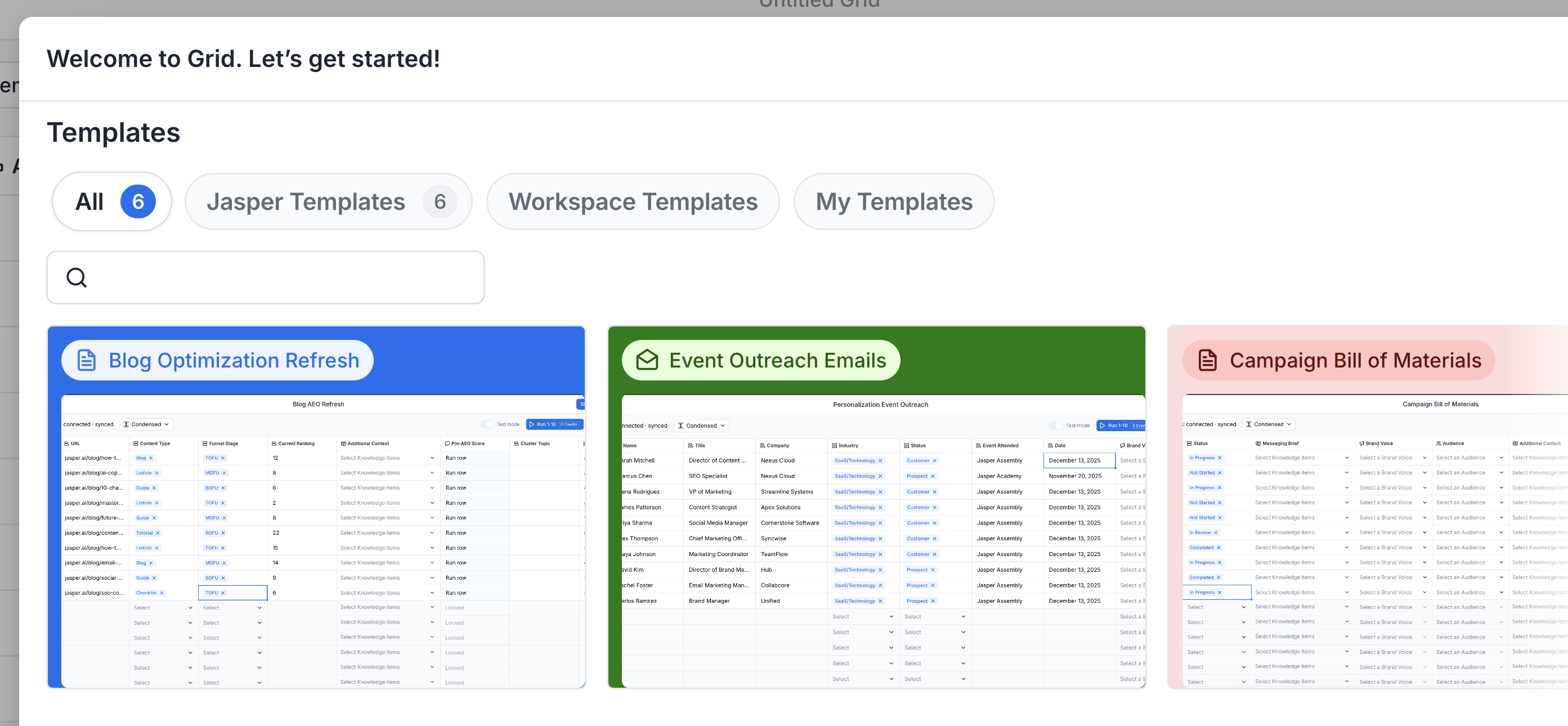This screenshot has width=1568, height=726.
Task: Open the Condensed dropdown in the Event Outreach card
Action: pyautogui.click(x=701, y=425)
